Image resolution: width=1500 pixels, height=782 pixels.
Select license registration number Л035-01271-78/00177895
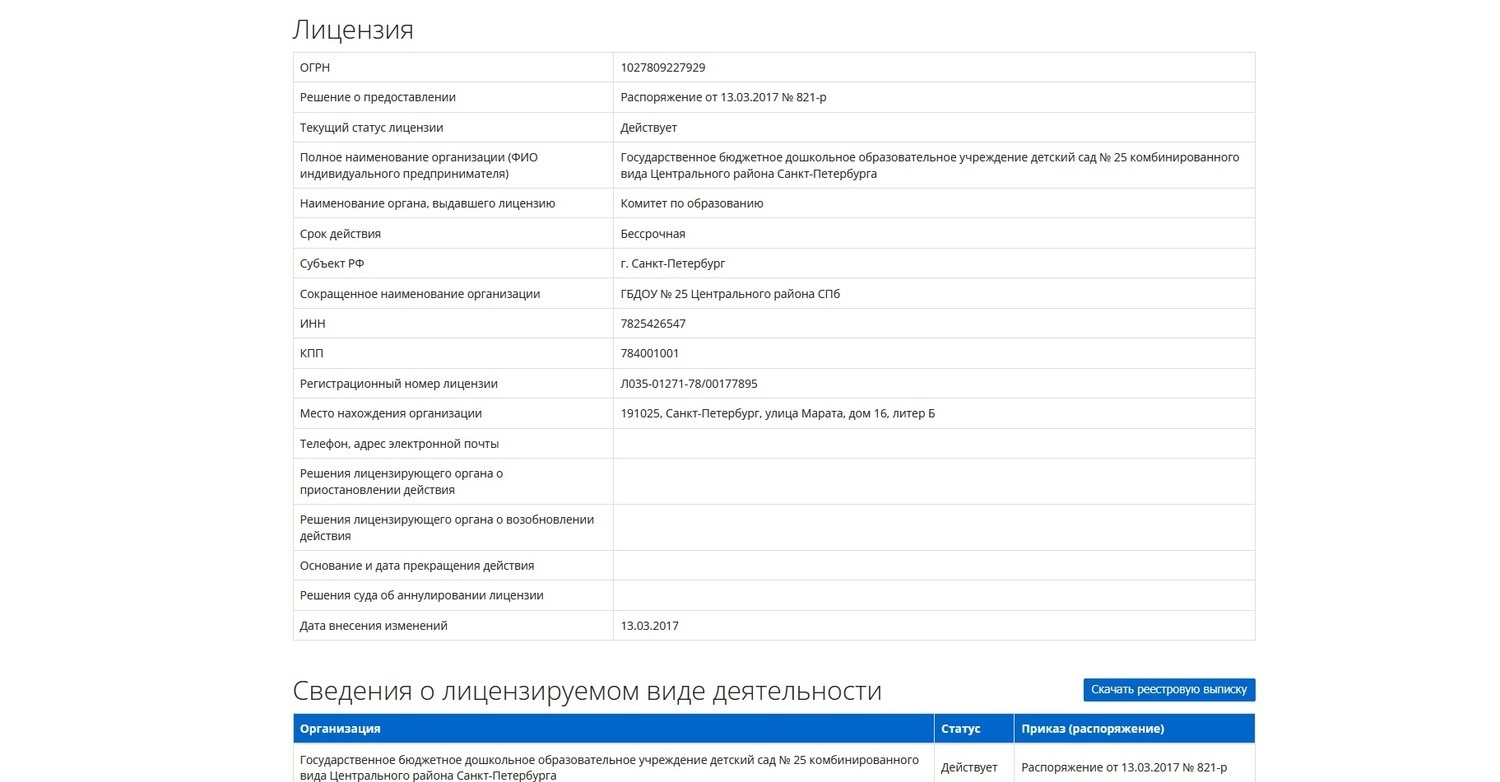click(x=688, y=384)
